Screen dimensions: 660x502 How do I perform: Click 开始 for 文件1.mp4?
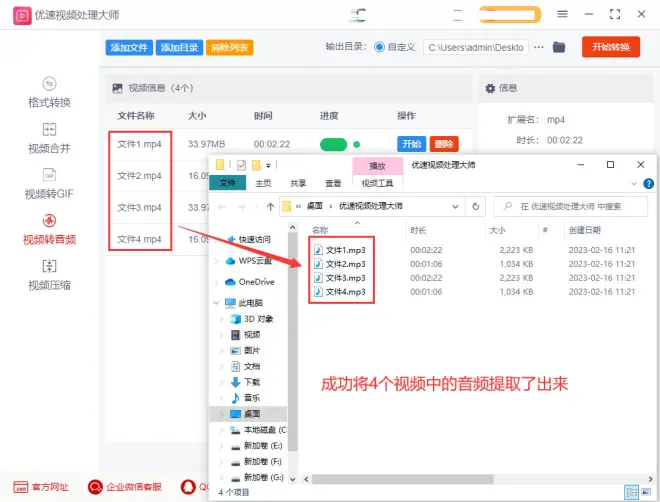411,144
